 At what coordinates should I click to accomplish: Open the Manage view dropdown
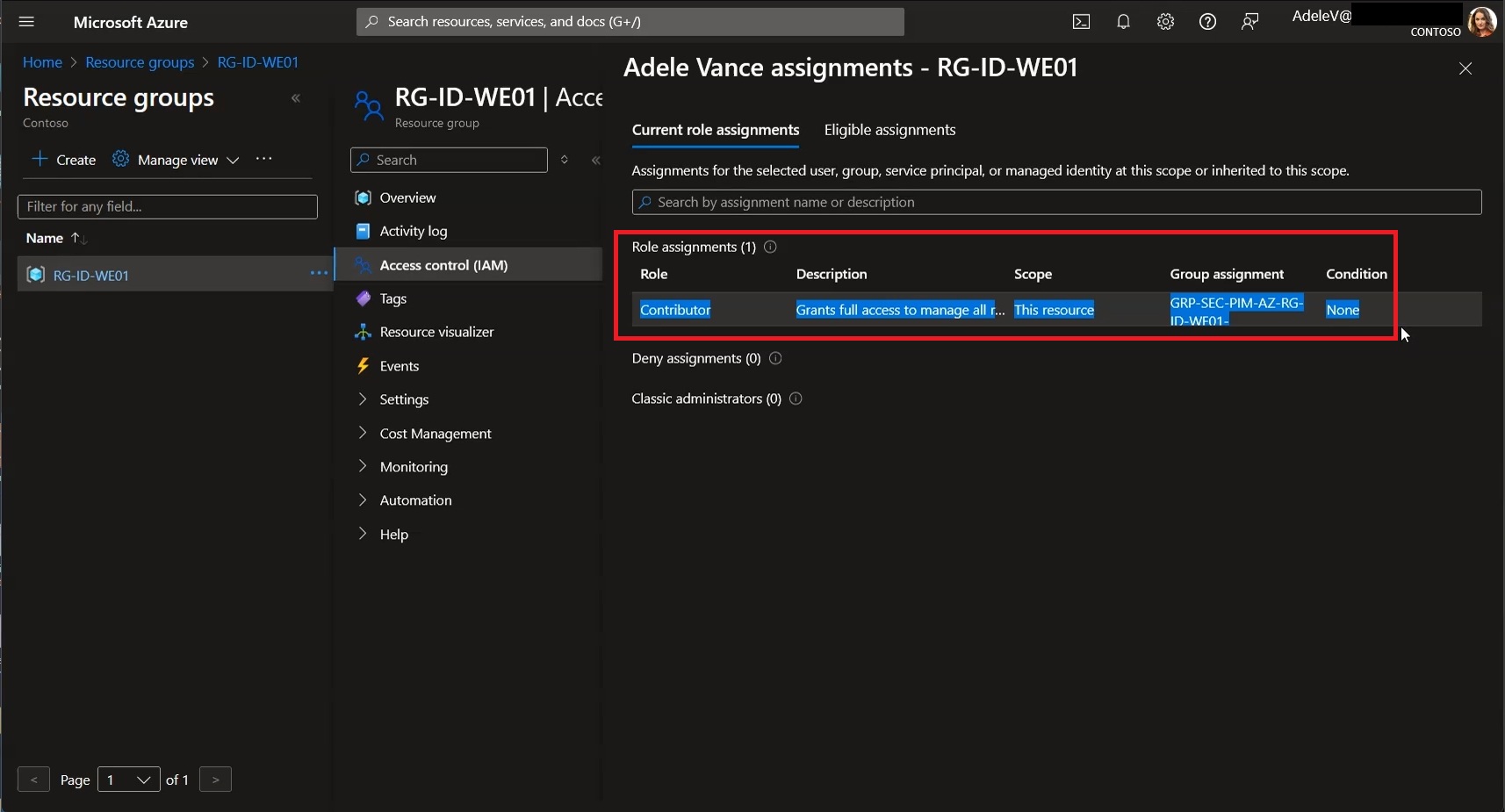[176, 160]
